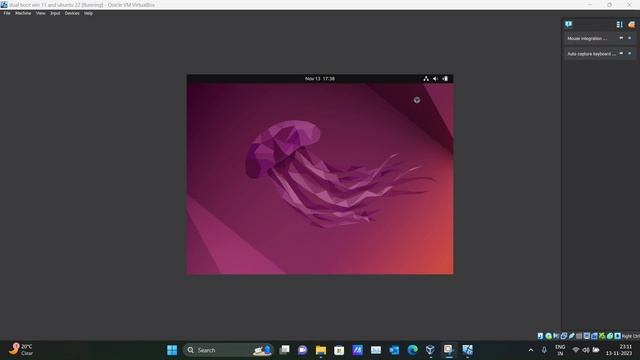Click the microphone icon in system tray

[544, 350]
